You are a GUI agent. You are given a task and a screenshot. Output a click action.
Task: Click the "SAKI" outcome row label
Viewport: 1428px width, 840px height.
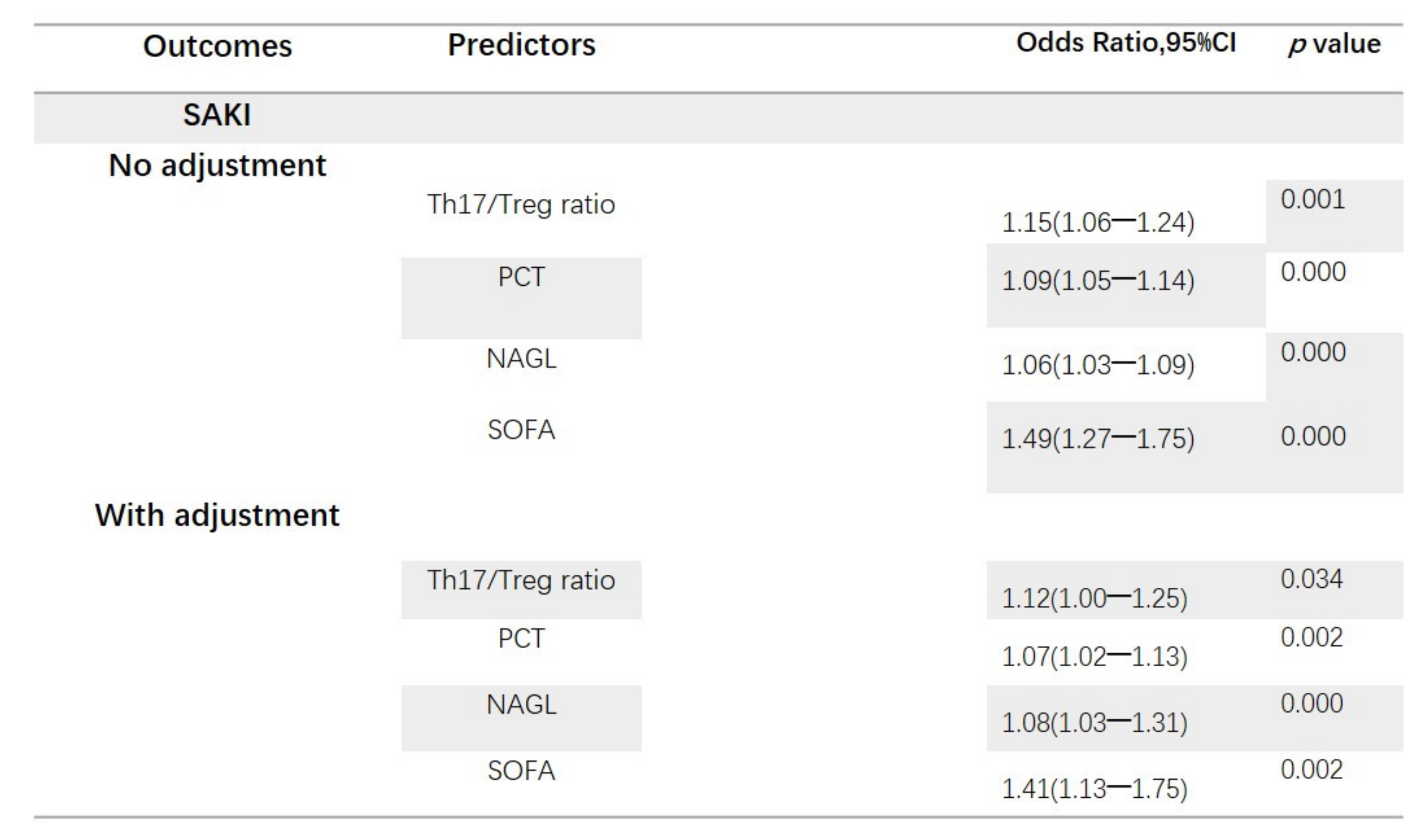coord(217,115)
